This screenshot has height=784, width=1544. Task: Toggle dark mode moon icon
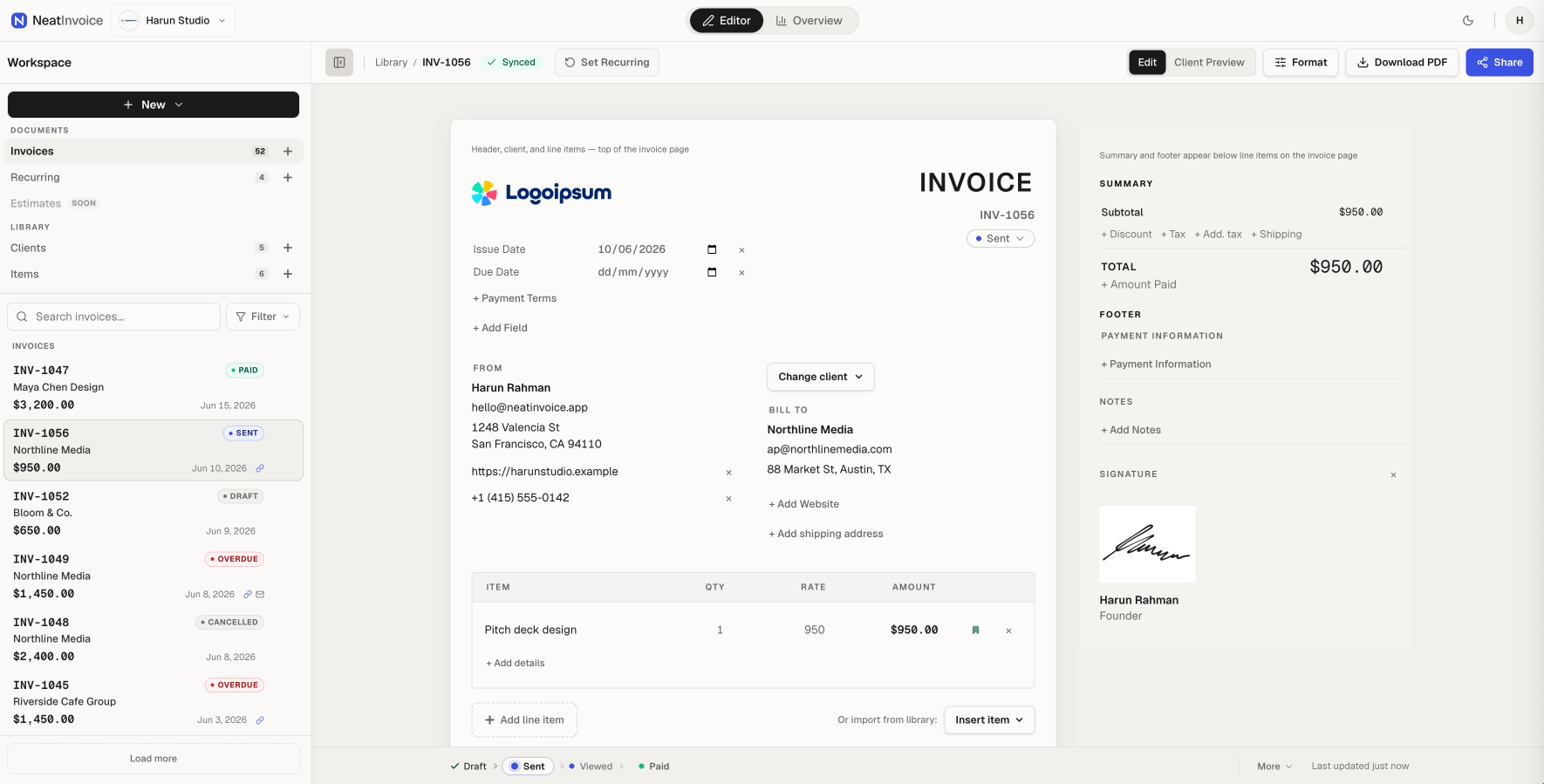pyautogui.click(x=1468, y=20)
